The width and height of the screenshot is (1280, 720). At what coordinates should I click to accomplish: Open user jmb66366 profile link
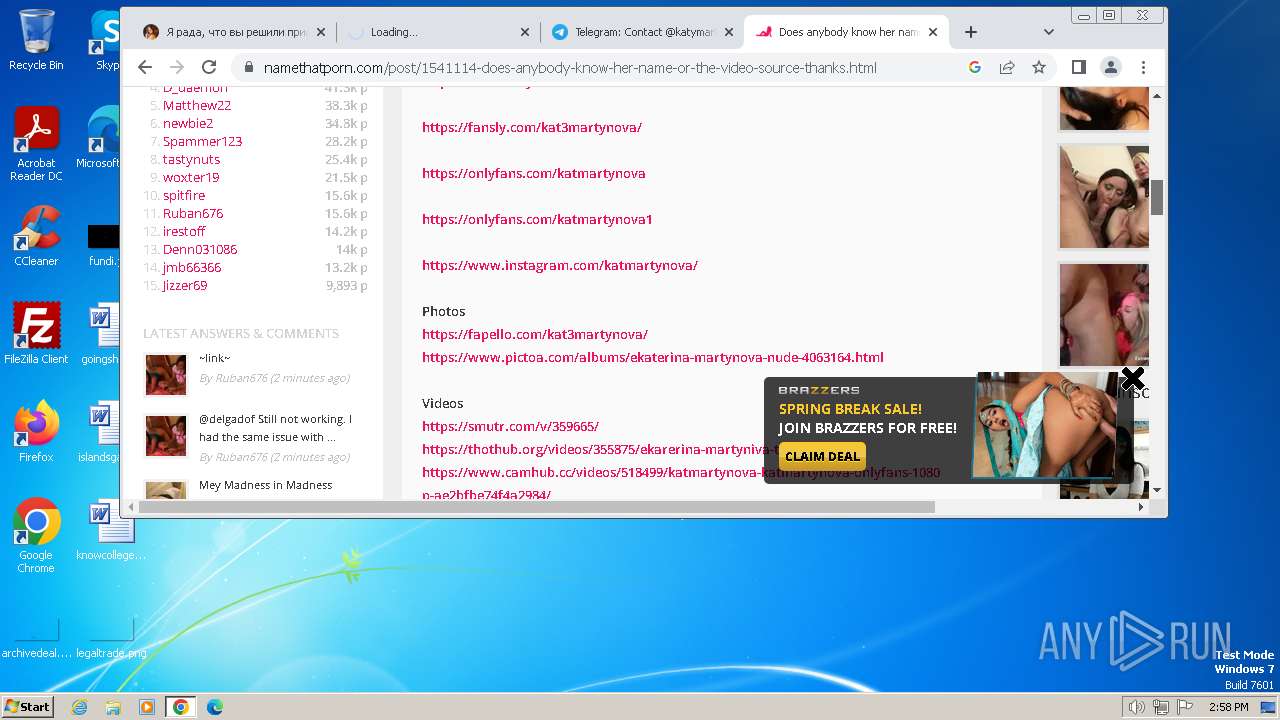tap(192, 267)
